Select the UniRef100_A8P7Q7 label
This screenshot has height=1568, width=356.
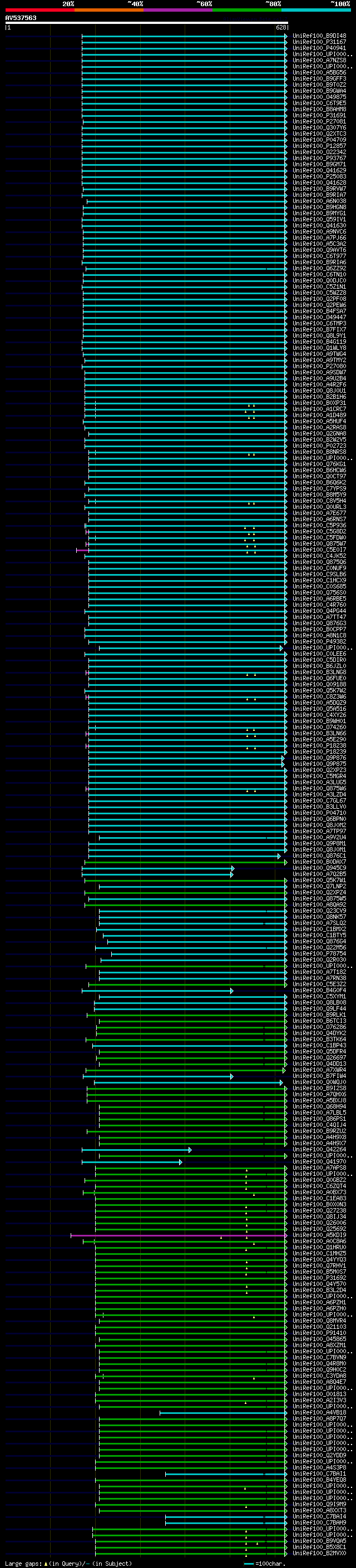[319, 1419]
